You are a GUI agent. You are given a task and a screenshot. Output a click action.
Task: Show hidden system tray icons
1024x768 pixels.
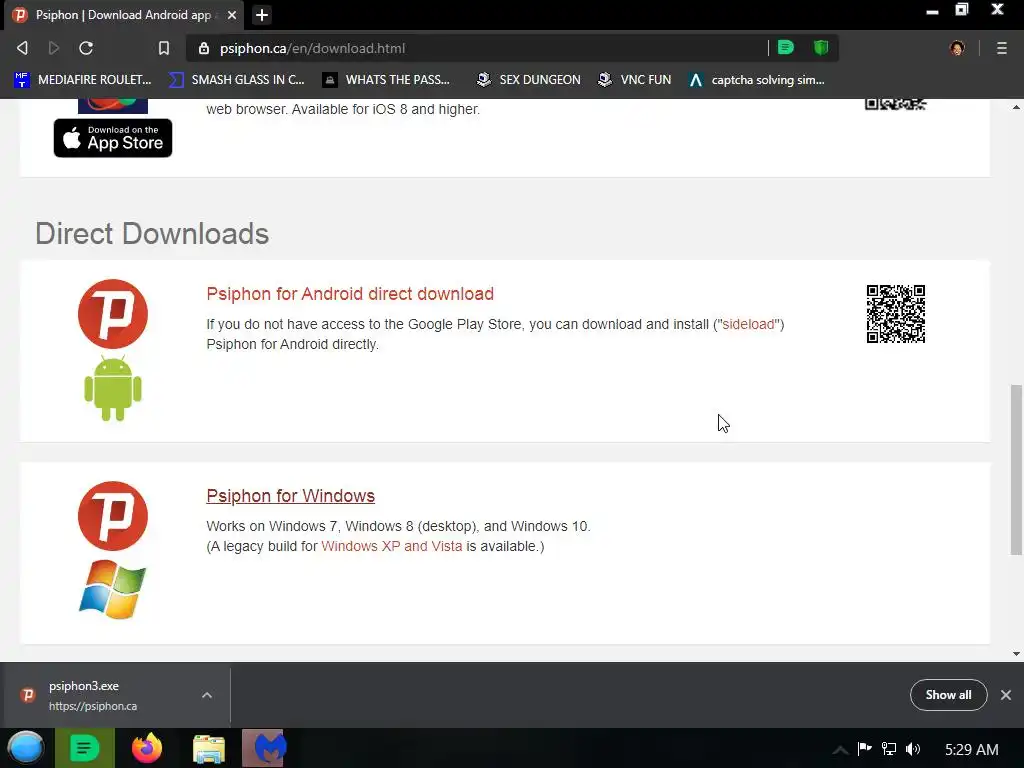click(840, 750)
